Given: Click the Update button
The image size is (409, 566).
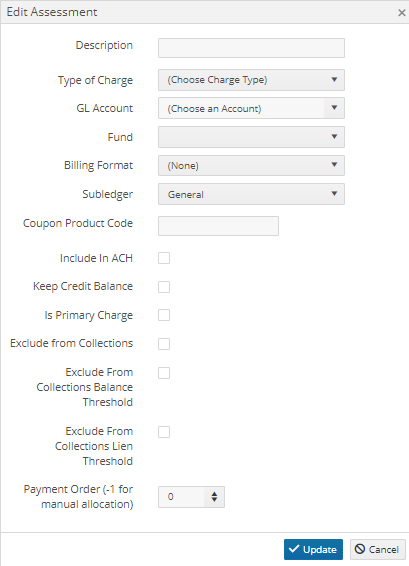Looking at the screenshot, I should (313, 549).
